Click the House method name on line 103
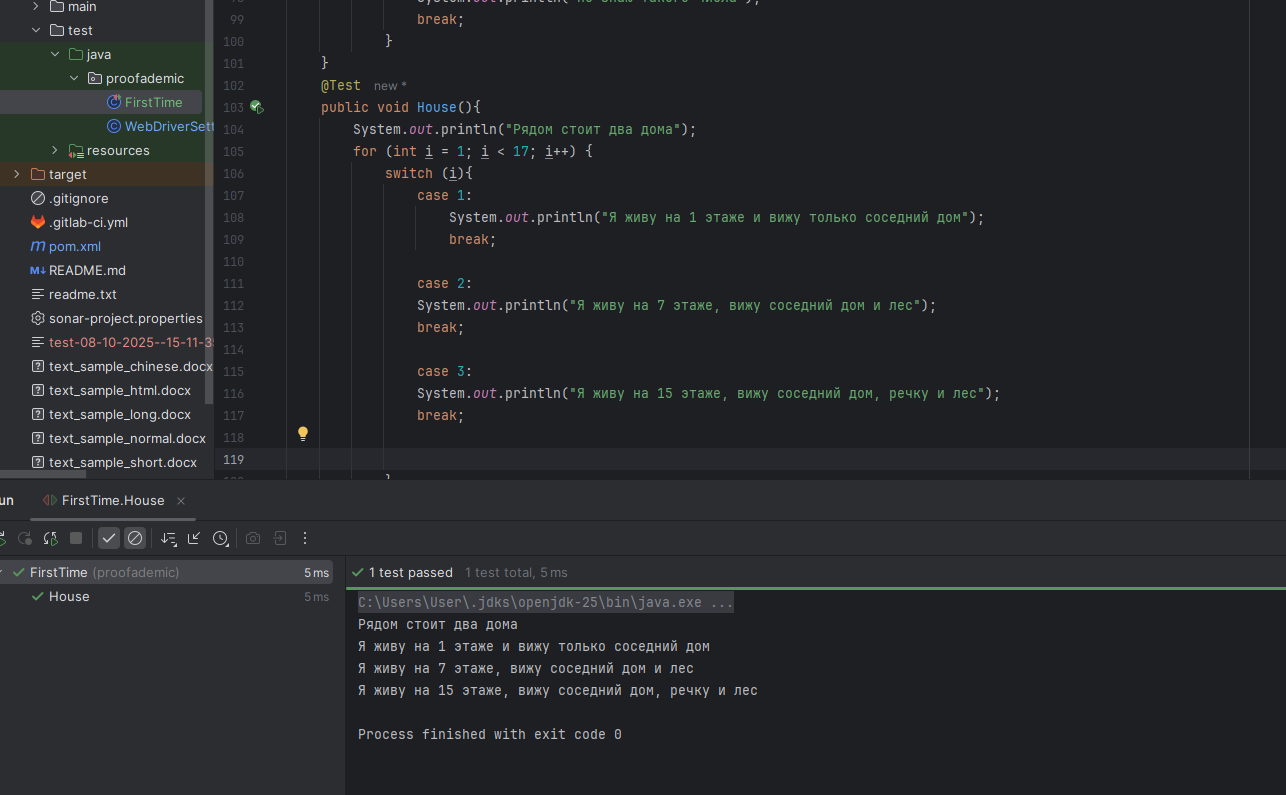1286x795 pixels. pos(437,107)
